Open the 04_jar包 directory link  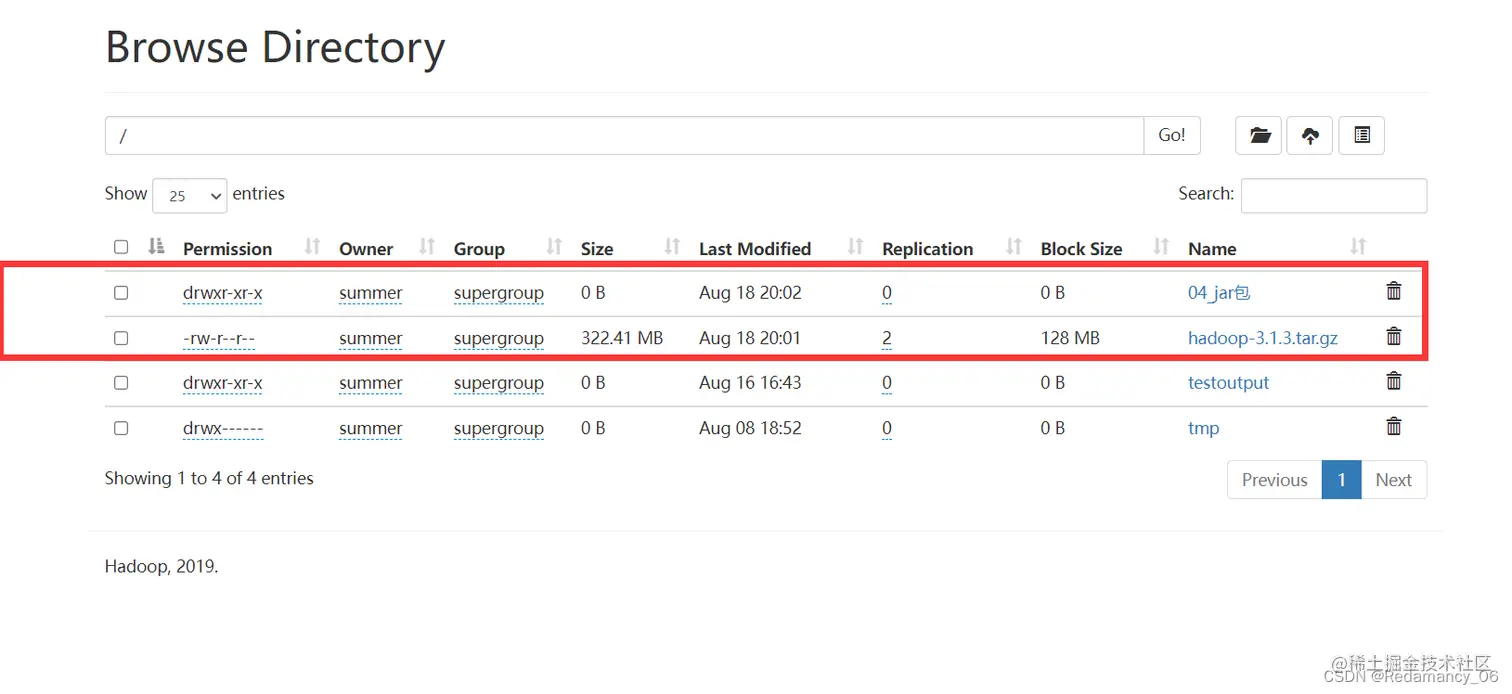1219,293
